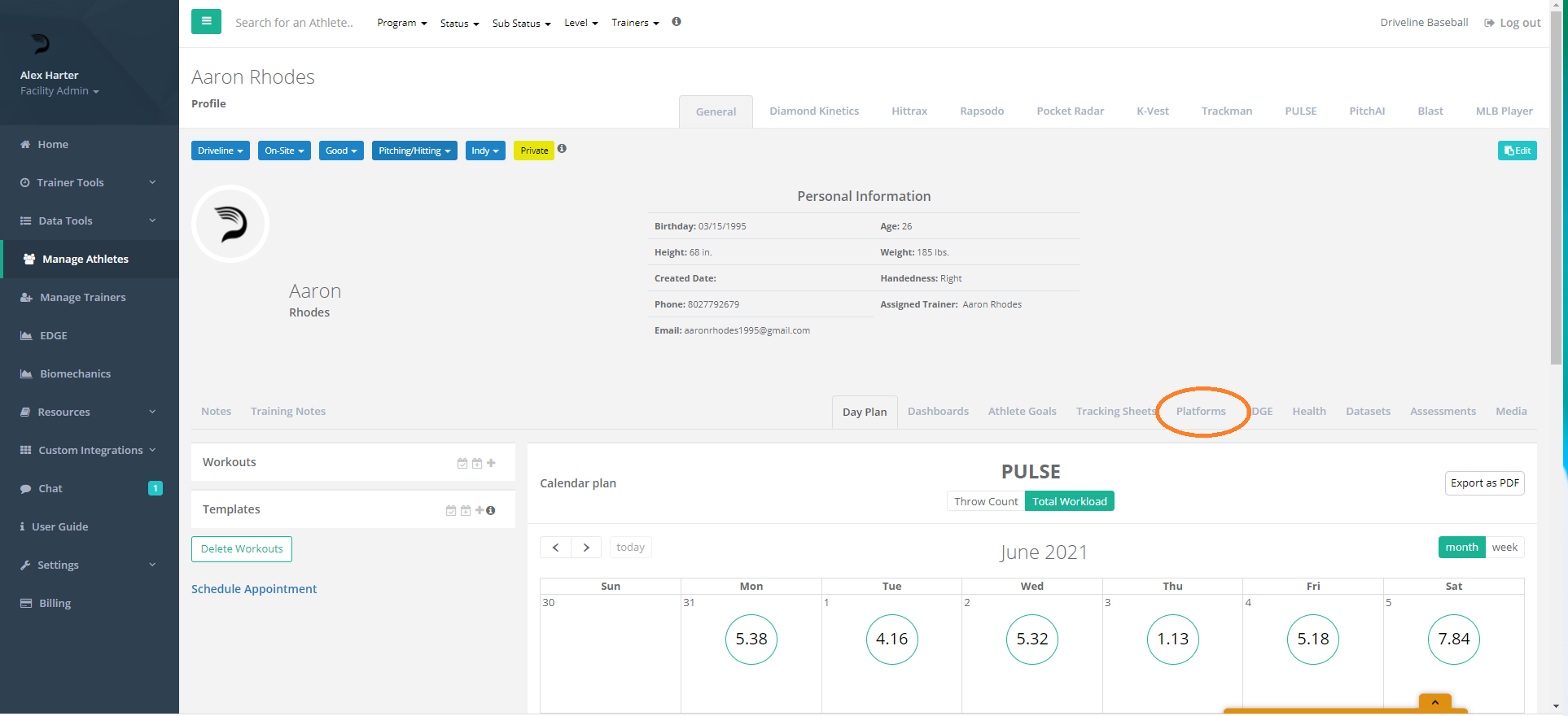This screenshot has width=1568, height=716.
Task: Open the Platforms tab
Action: (x=1200, y=412)
